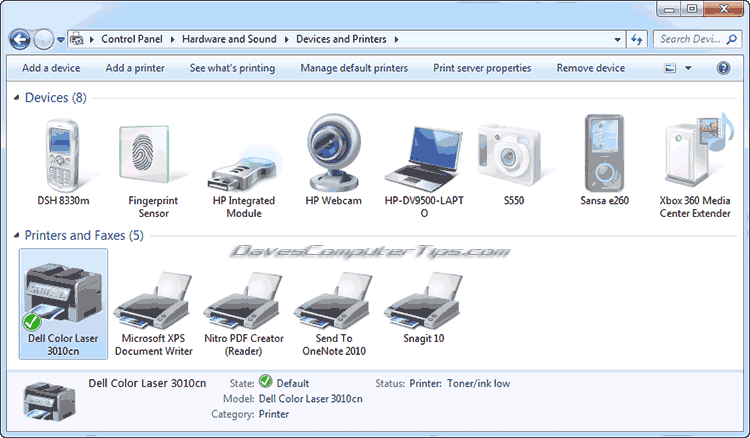Click Add a printer
750x438 pixels.
click(x=135, y=68)
